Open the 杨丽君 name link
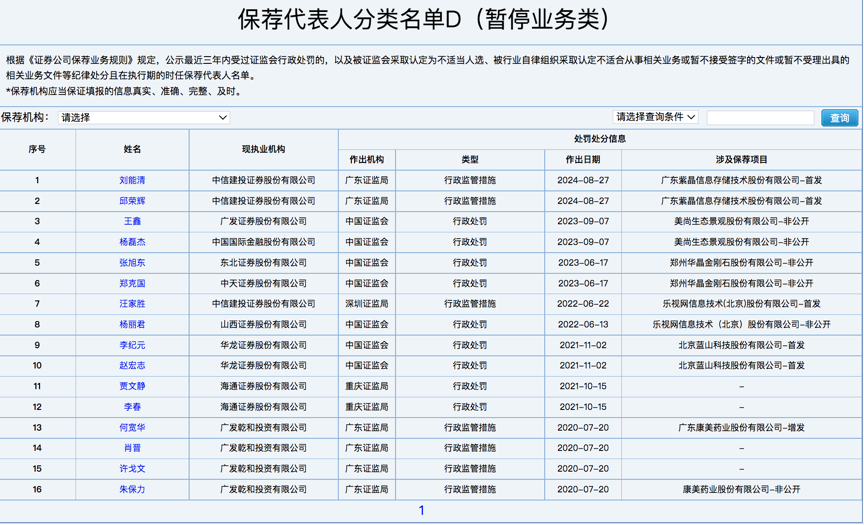This screenshot has width=864, height=525. pos(132,324)
